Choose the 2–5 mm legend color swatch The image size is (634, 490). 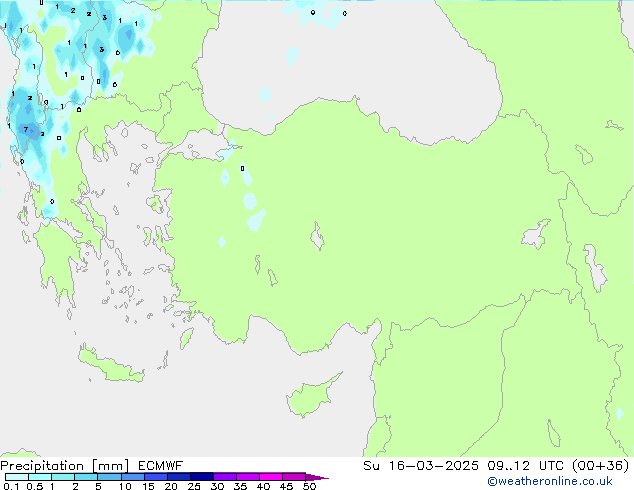86,477
